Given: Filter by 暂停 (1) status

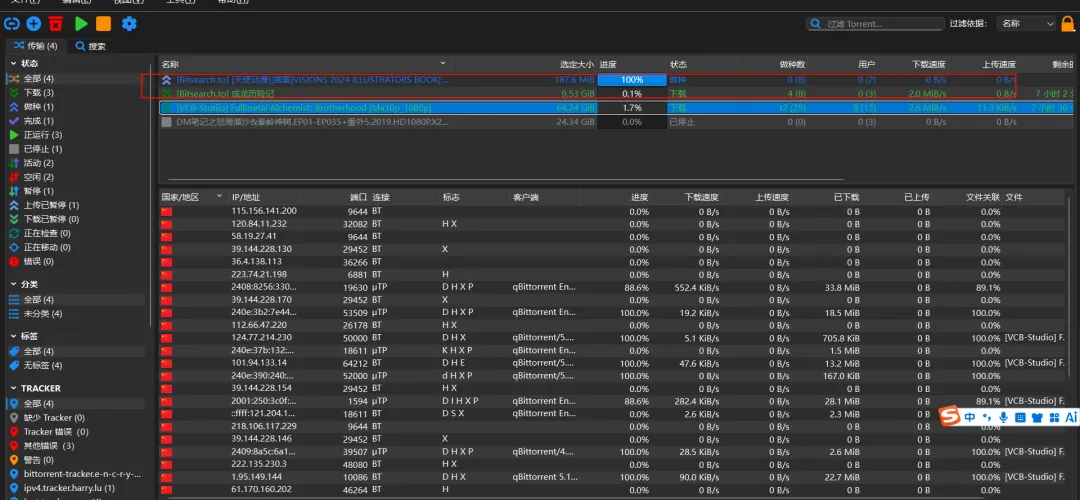Looking at the screenshot, I should (x=76, y=191).
